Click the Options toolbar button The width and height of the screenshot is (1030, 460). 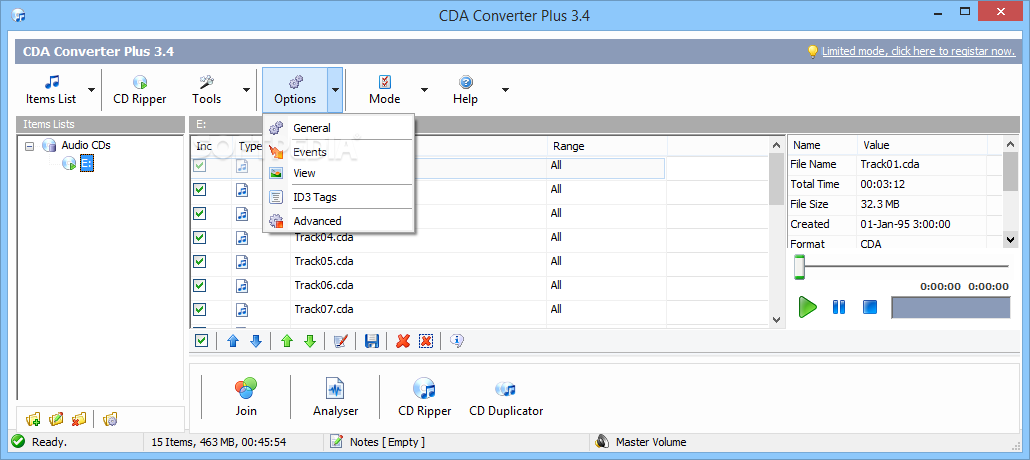coord(295,90)
